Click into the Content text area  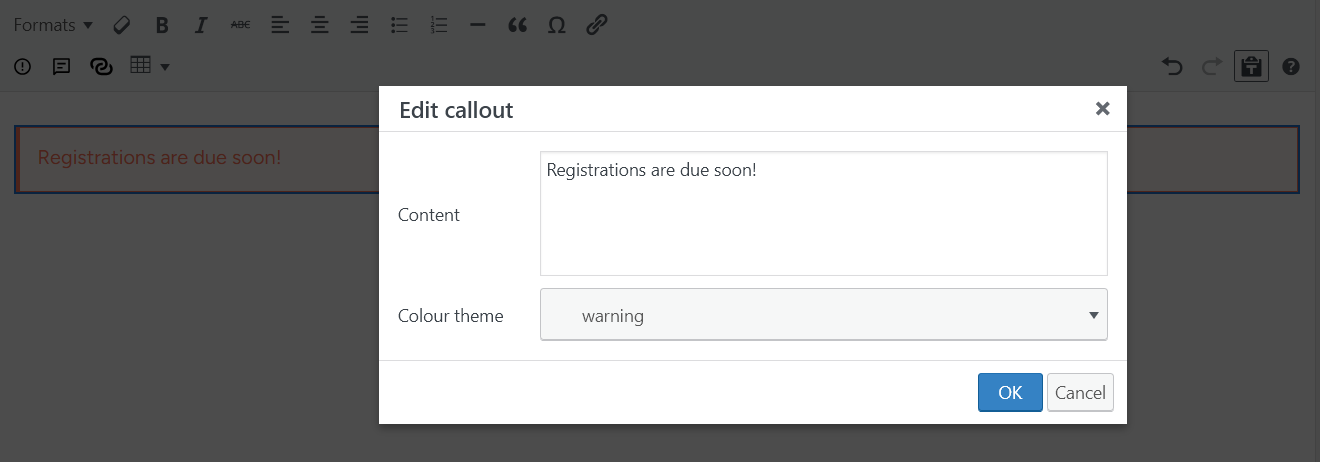point(823,213)
